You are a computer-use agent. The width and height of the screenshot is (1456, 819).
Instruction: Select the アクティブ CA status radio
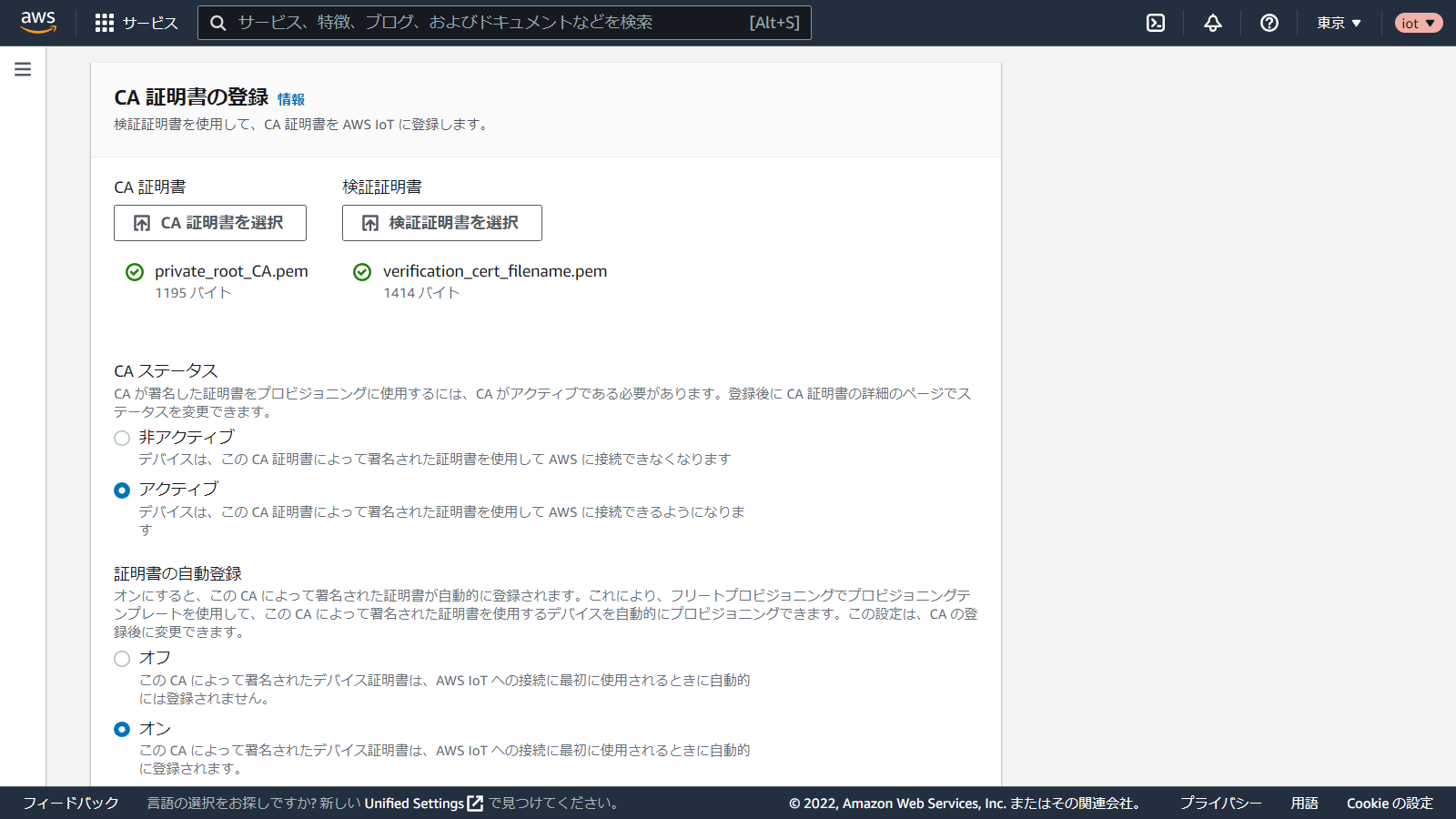tap(122, 490)
